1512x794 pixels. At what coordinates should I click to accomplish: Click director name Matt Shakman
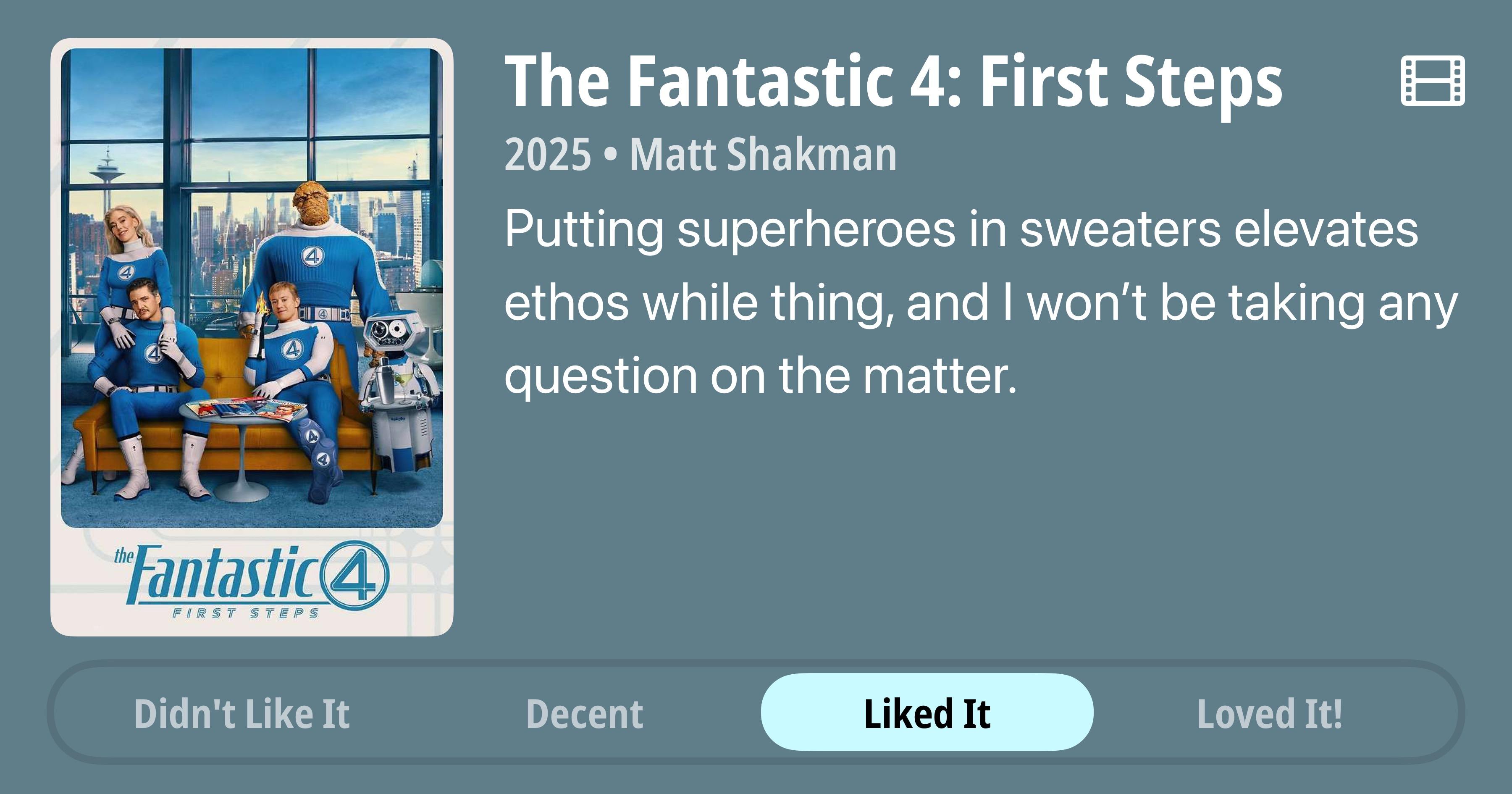[763, 155]
